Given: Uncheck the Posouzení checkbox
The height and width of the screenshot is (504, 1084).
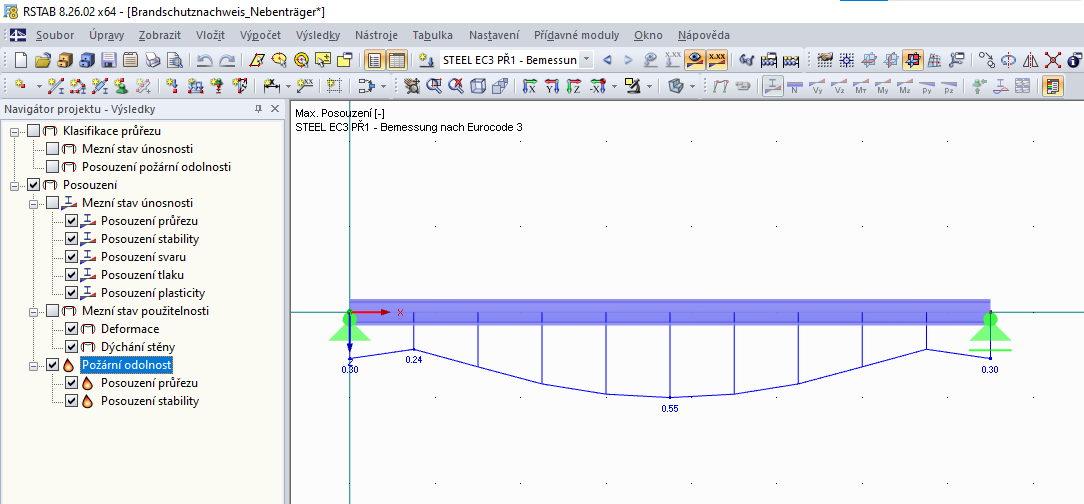Looking at the screenshot, I should click(34, 185).
